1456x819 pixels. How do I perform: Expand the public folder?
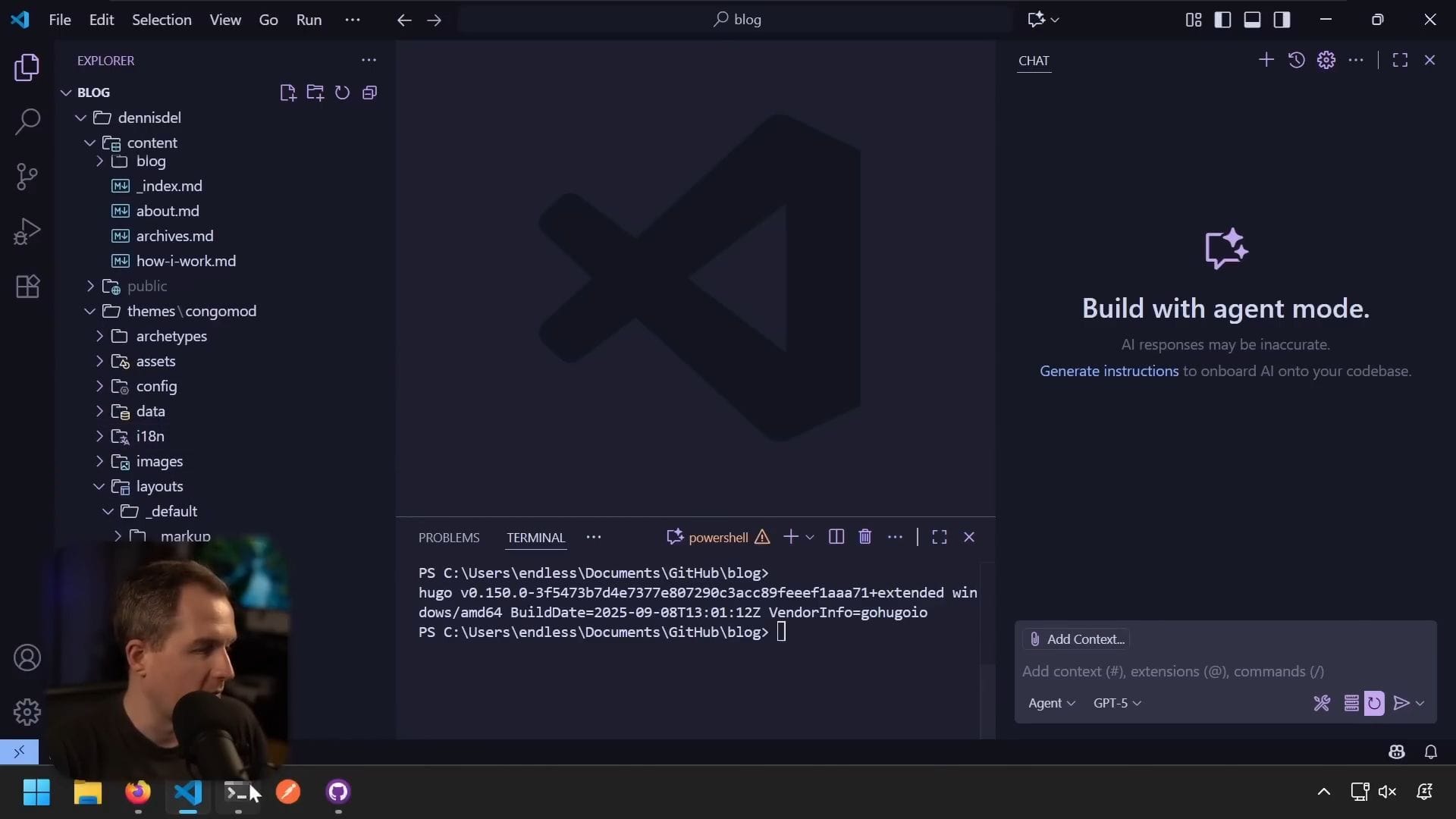click(x=146, y=286)
